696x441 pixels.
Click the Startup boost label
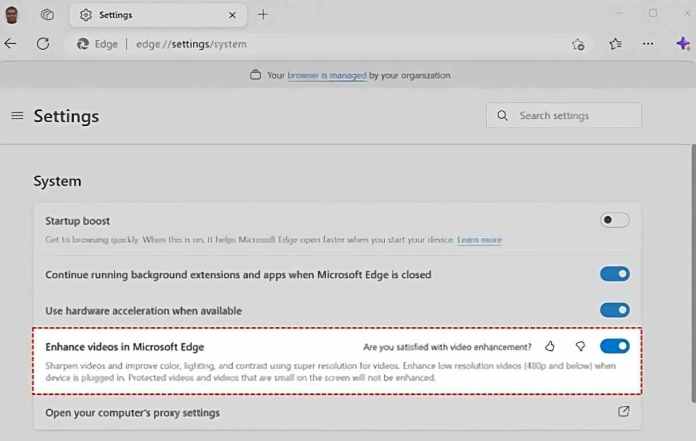[78, 221]
